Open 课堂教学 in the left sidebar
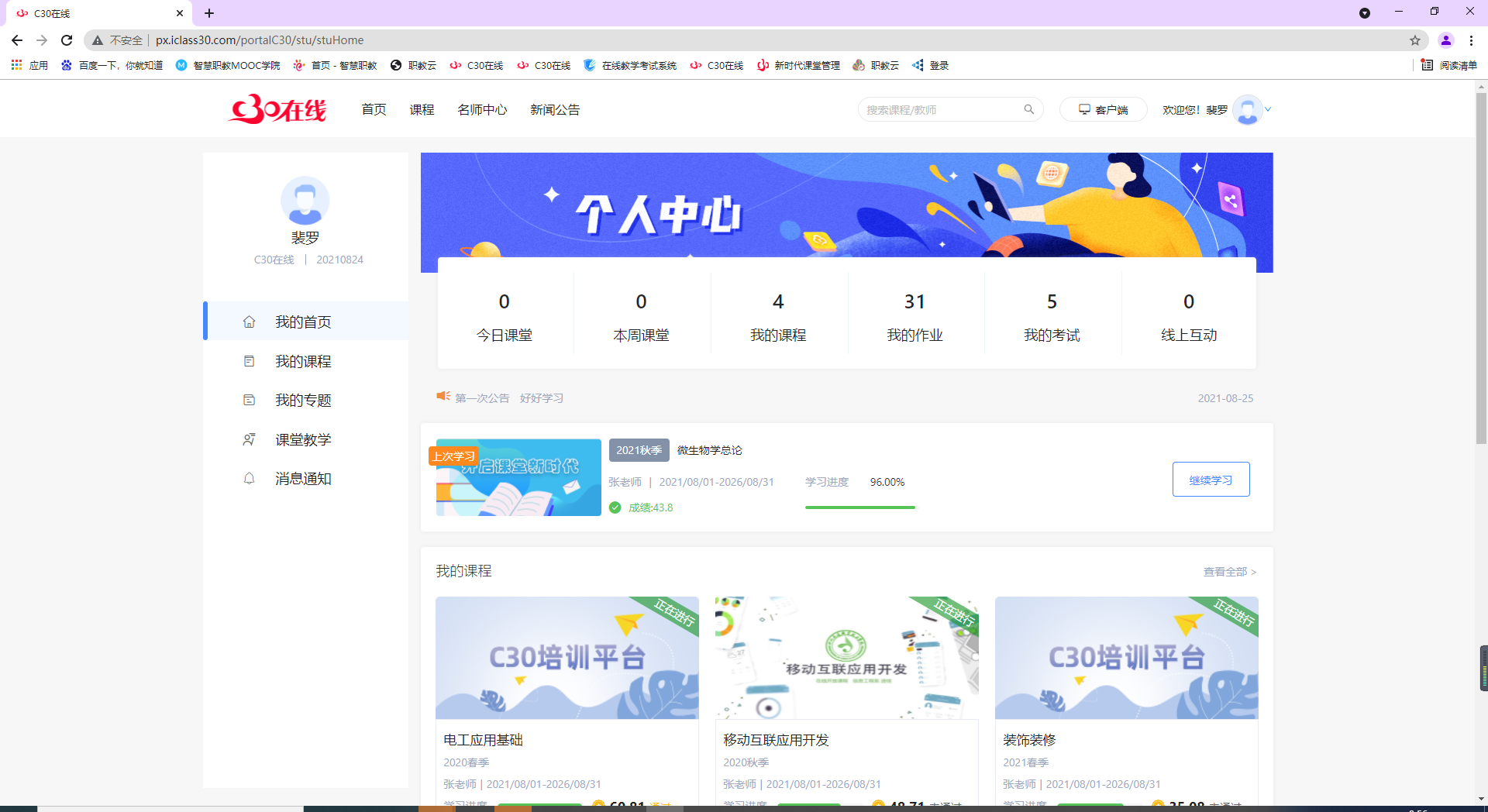The image size is (1488, 812). click(303, 440)
